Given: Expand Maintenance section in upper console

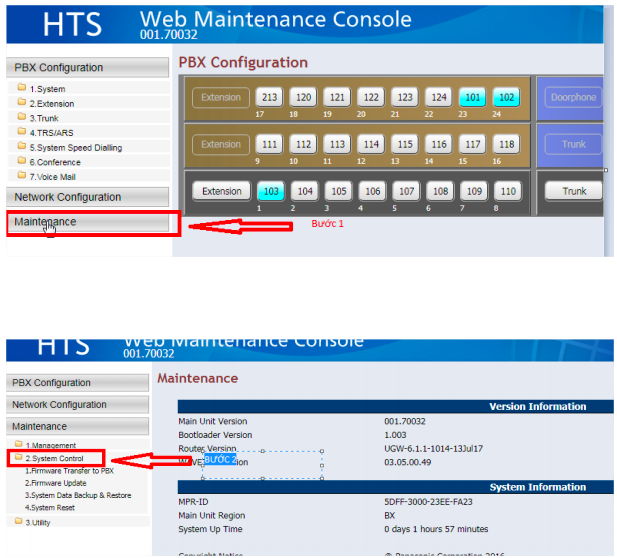Looking at the screenshot, I should pyautogui.click(x=88, y=222).
